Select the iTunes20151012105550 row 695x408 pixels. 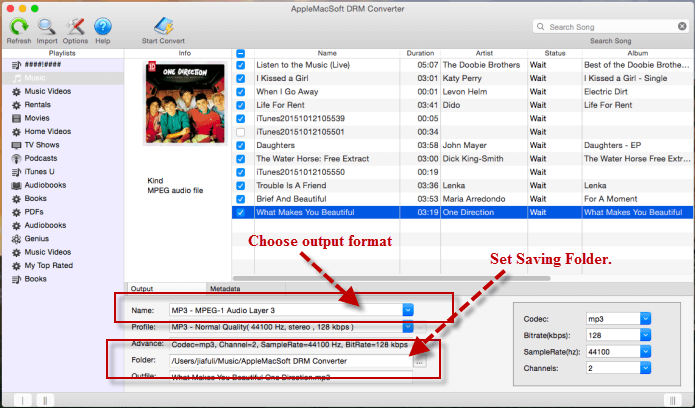click(x=462, y=172)
